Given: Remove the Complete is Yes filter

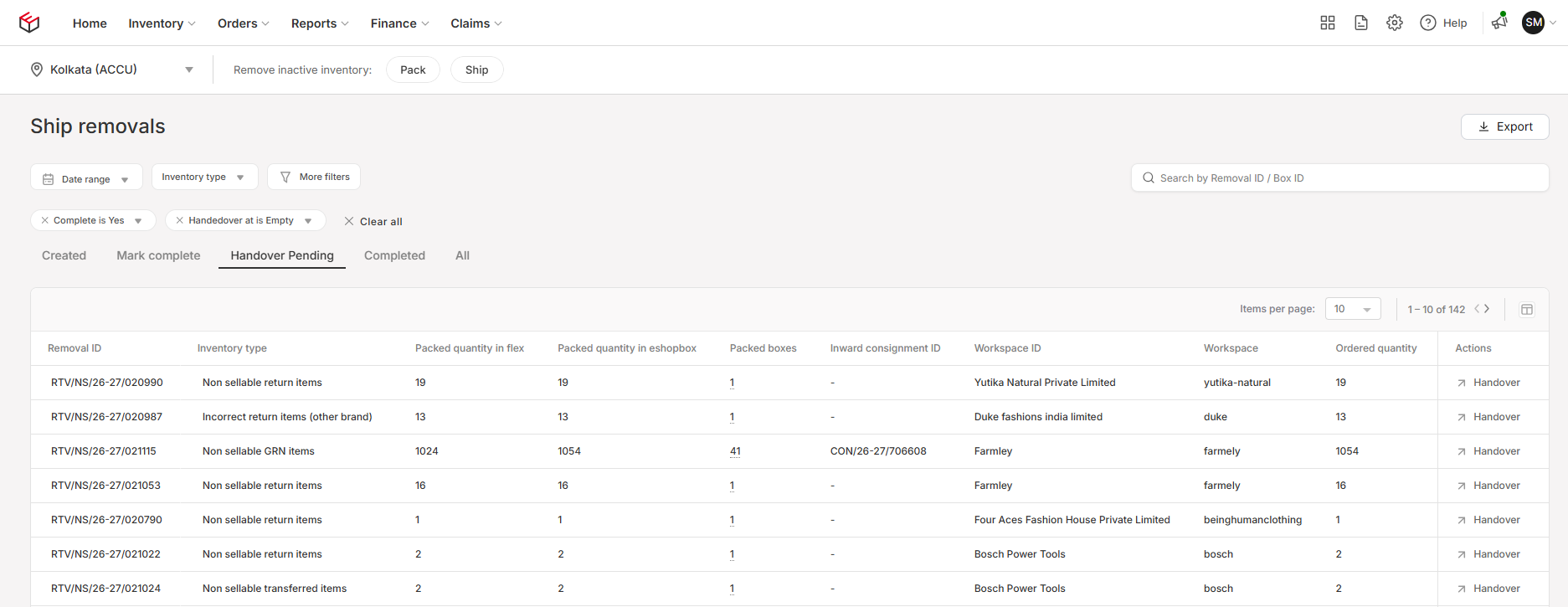Looking at the screenshot, I should click(x=45, y=220).
